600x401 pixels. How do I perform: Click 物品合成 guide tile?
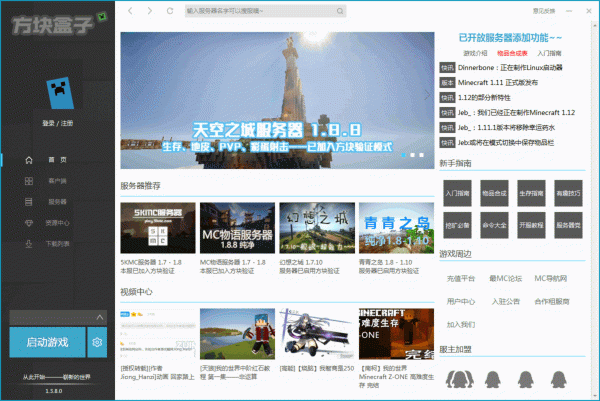[494, 193]
